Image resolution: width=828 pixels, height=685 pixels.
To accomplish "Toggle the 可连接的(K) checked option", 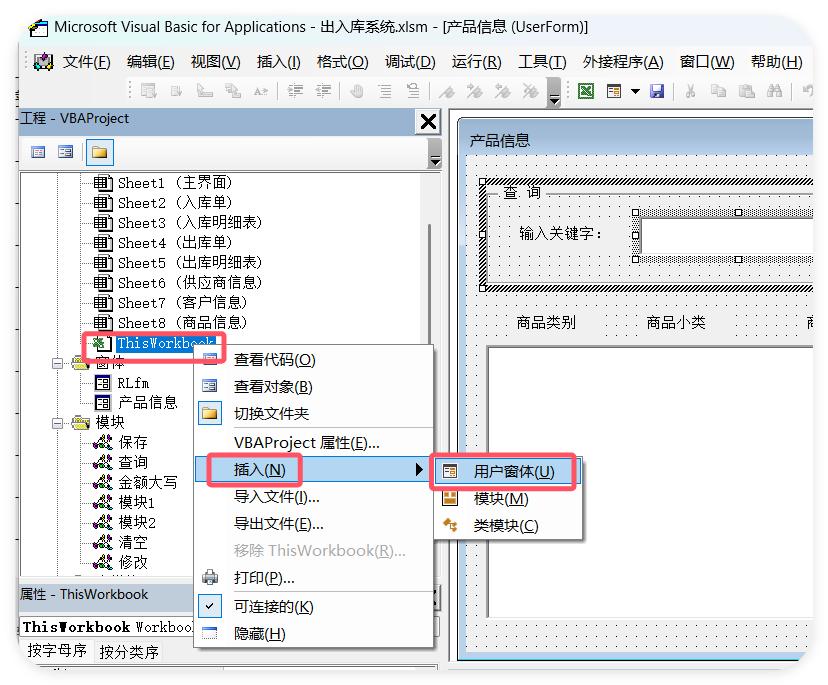I will tap(314, 607).
